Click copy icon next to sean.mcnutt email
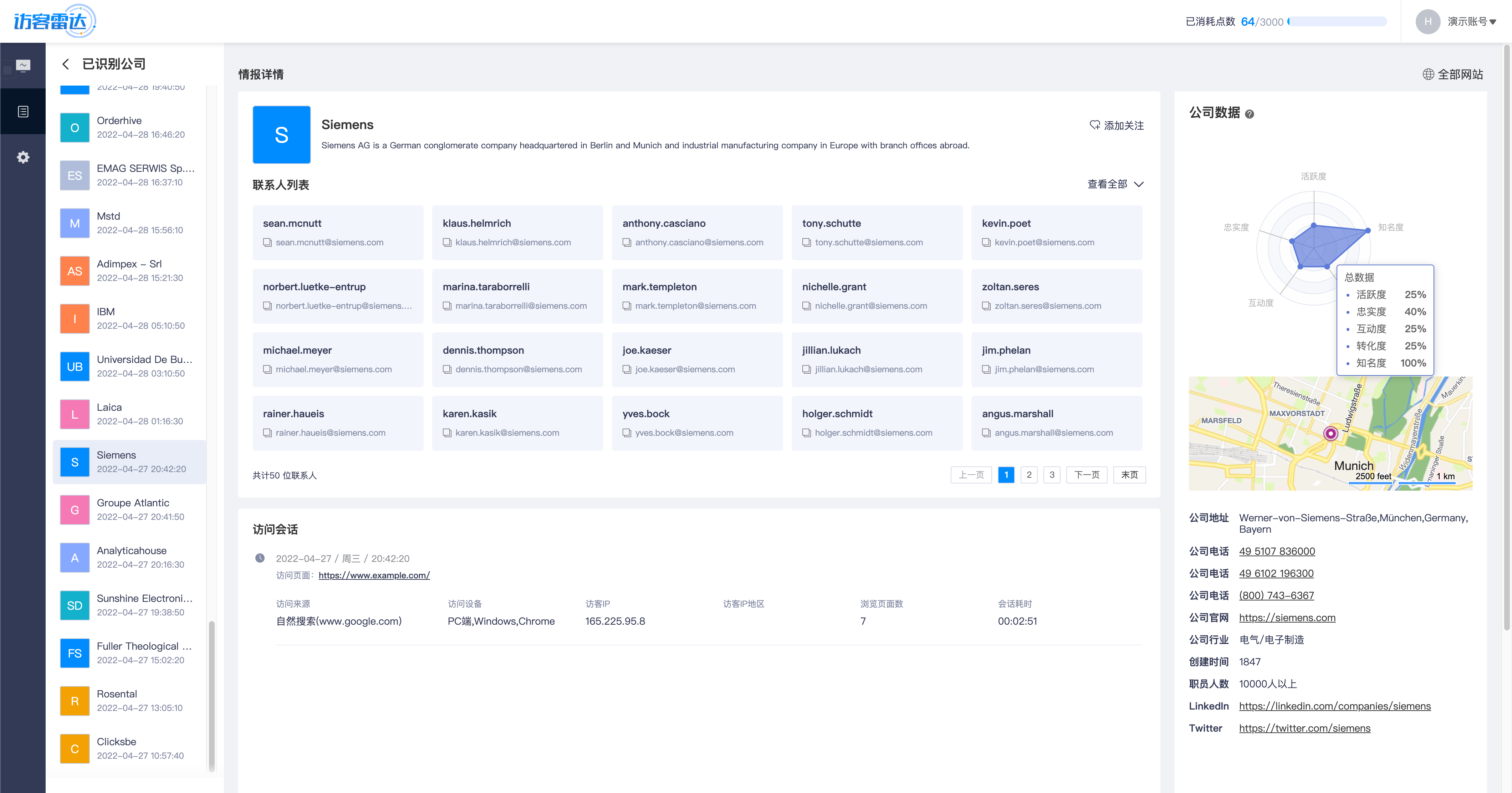Viewport: 1512px width, 793px height. [267, 242]
